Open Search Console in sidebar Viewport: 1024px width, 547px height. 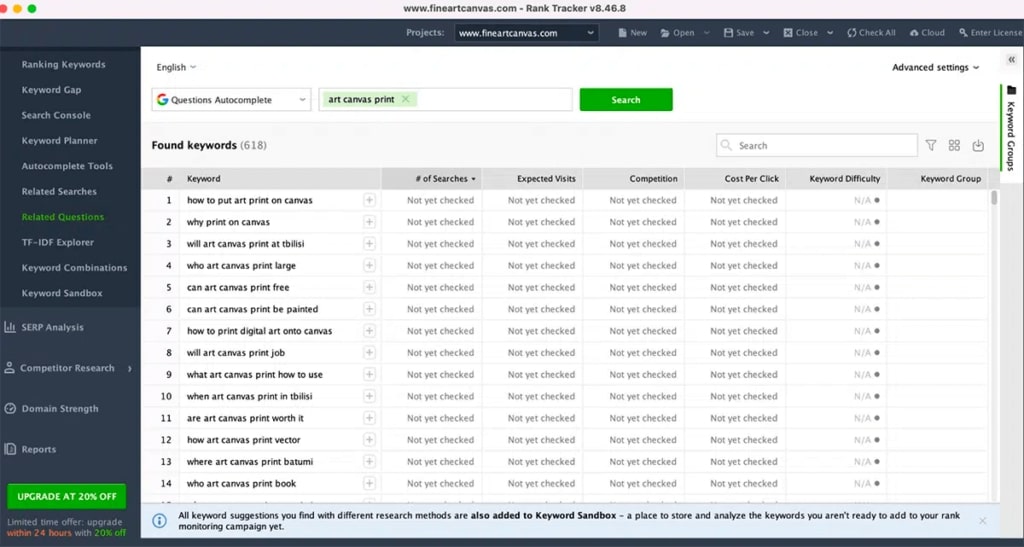[x=56, y=116]
